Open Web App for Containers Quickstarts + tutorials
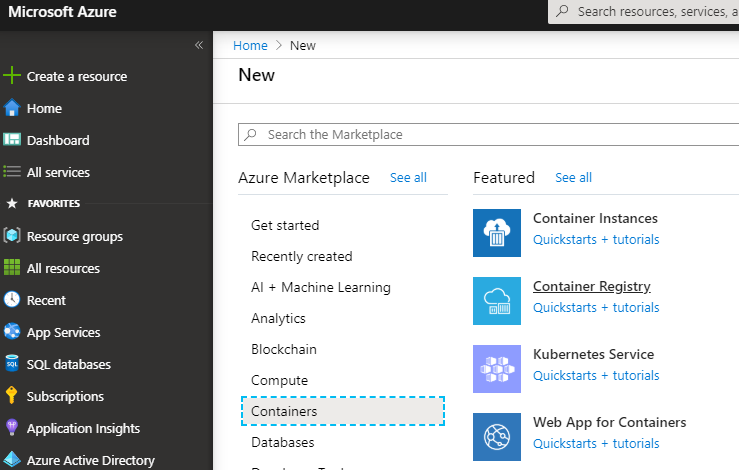 [596, 444]
